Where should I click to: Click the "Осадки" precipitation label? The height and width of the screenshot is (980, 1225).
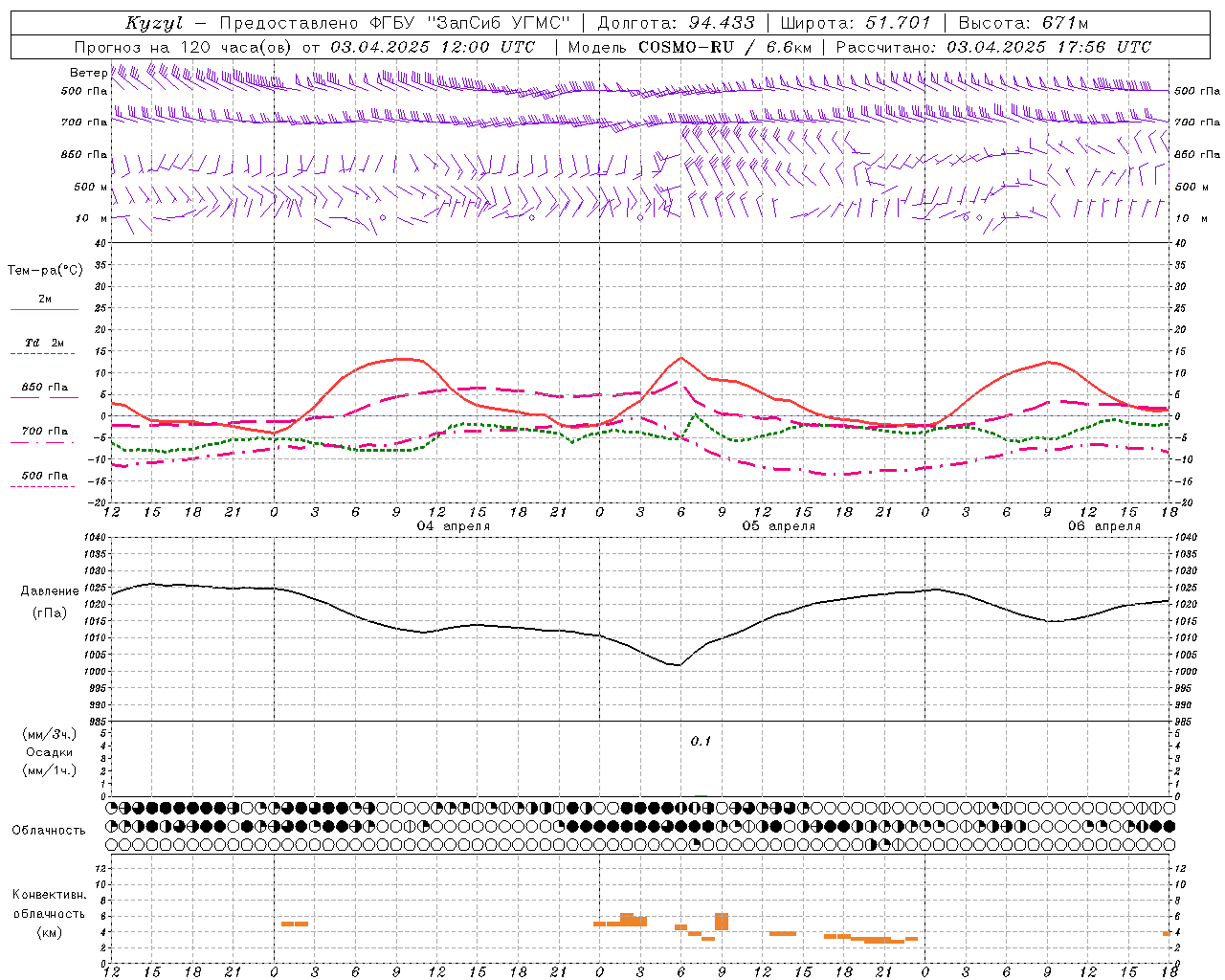[49, 752]
